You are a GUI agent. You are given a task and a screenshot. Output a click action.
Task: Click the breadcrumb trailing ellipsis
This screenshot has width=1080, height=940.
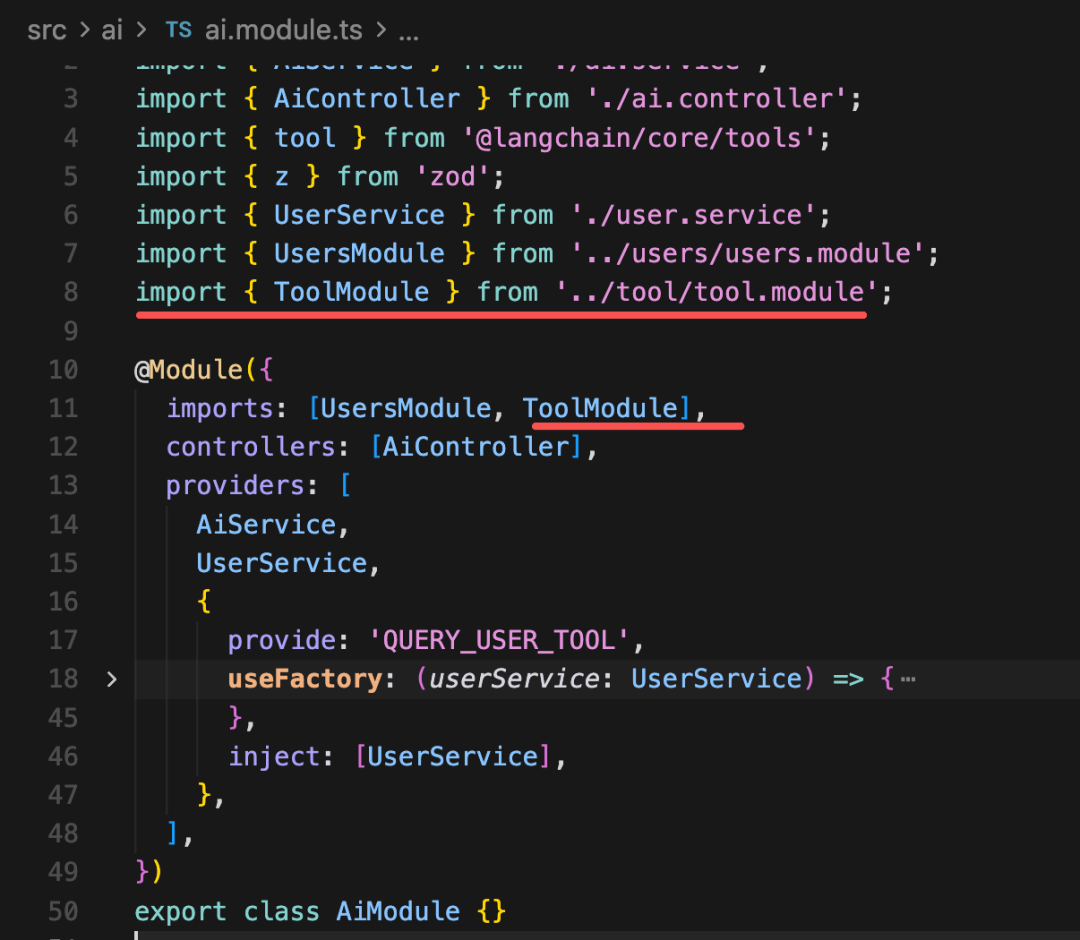408,33
